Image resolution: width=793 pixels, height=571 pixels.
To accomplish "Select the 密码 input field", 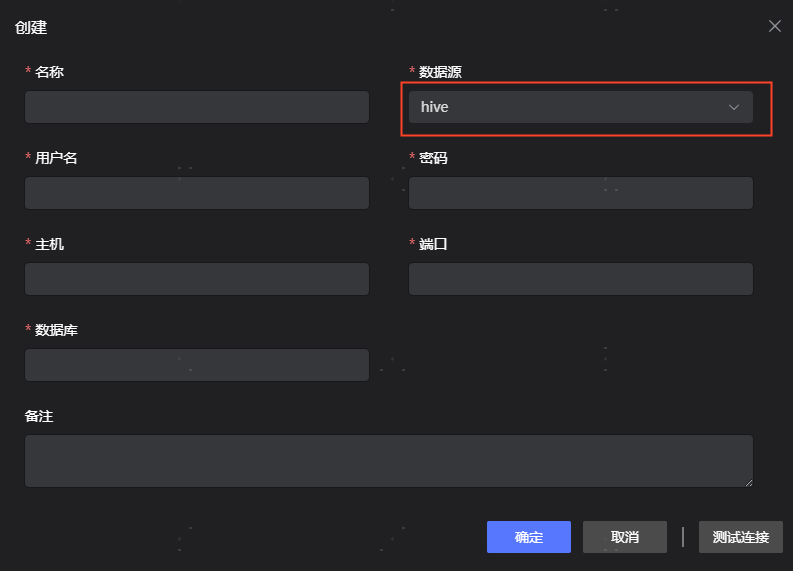I will pos(580,193).
